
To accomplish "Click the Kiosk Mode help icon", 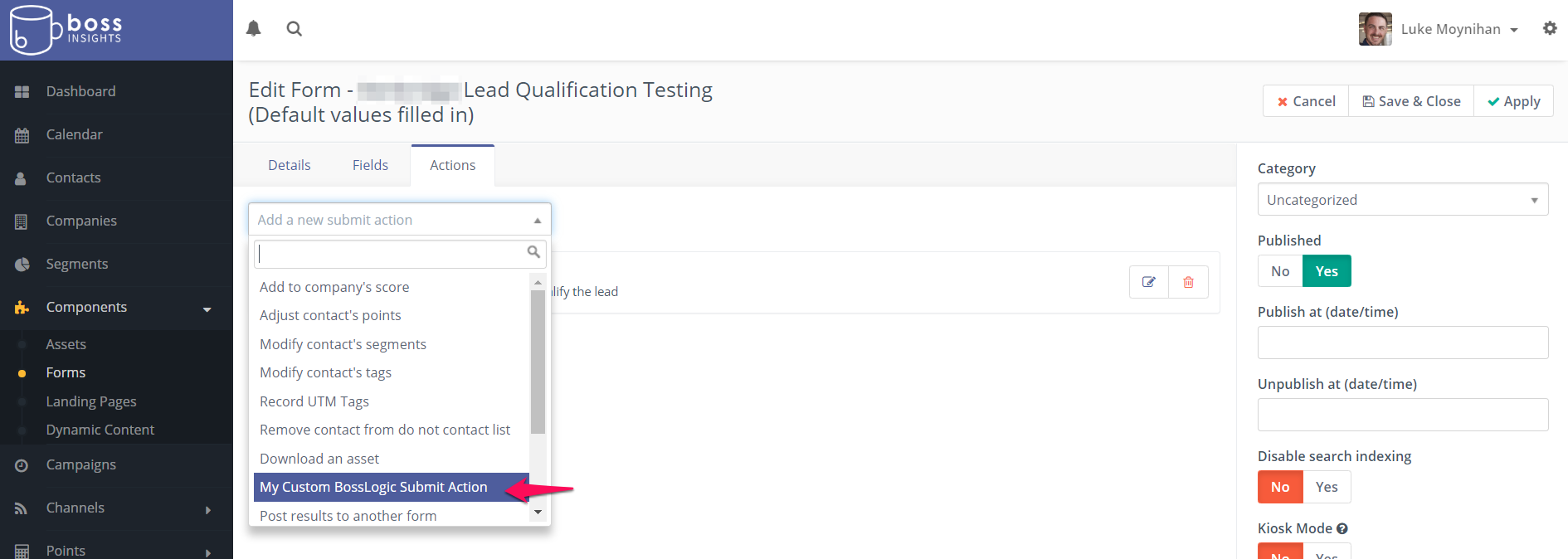I will pos(1342,528).
